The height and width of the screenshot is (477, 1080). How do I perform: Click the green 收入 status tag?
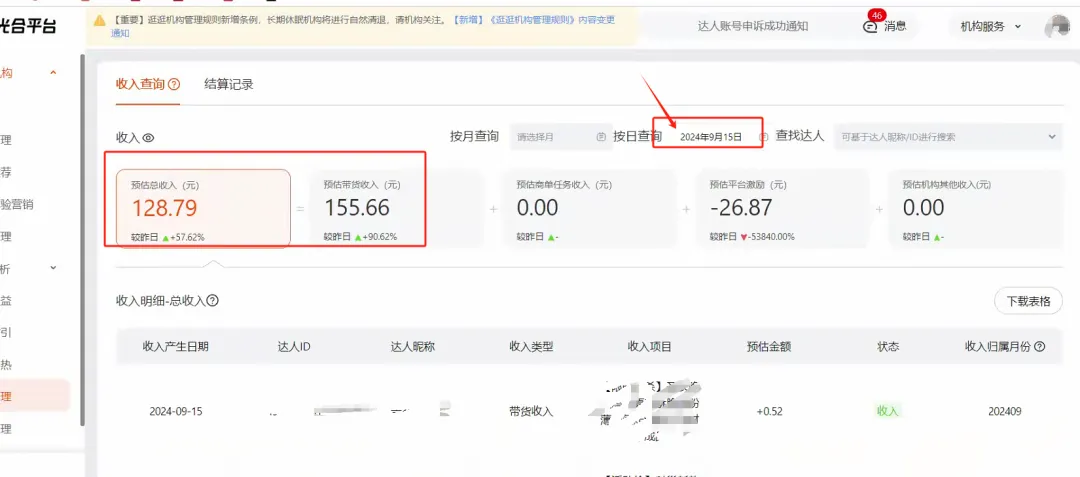(888, 411)
